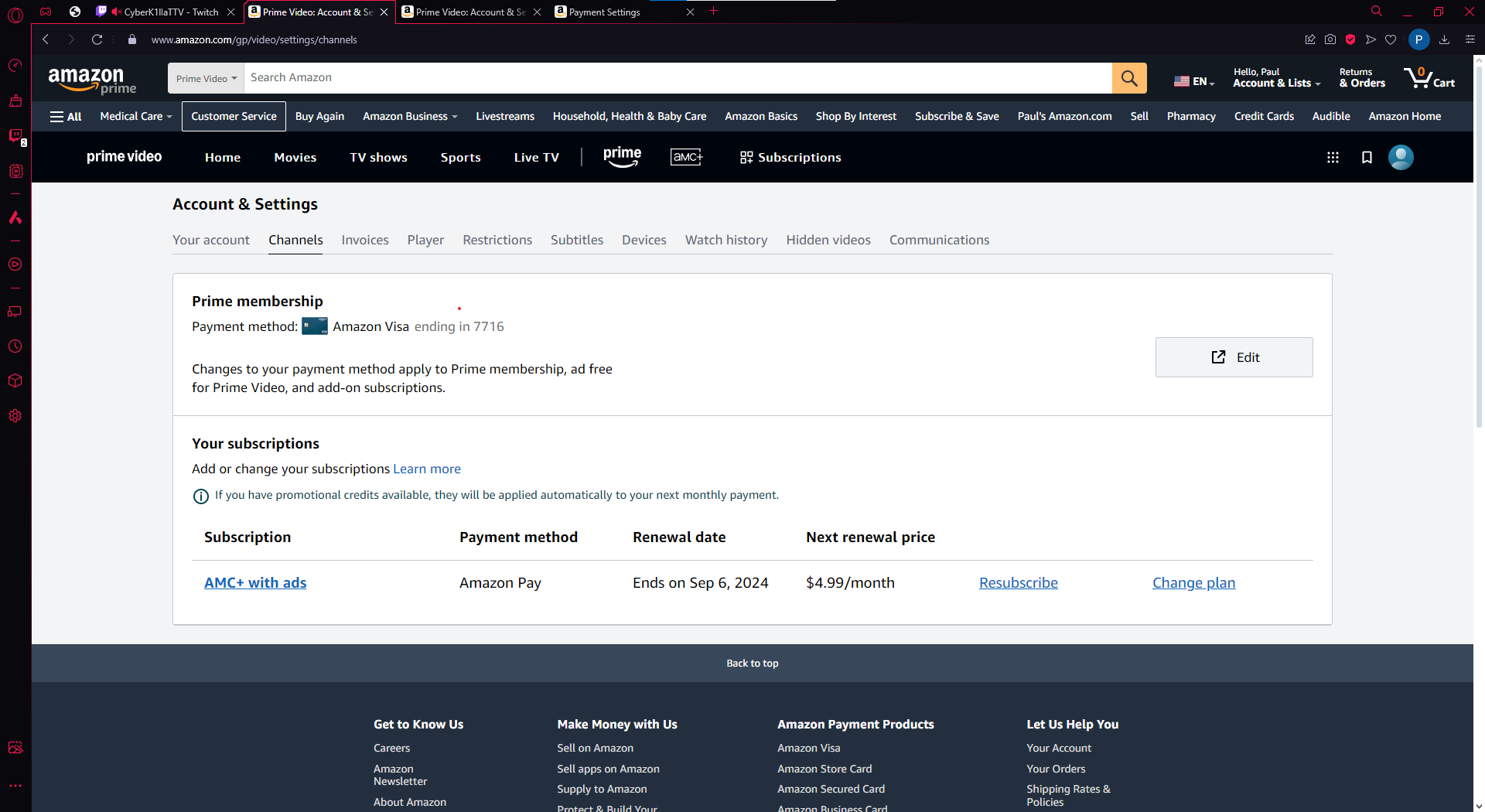Click the Learn more link
The width and height of the screenshot is (1485, 812).
[x=427, y=469]
